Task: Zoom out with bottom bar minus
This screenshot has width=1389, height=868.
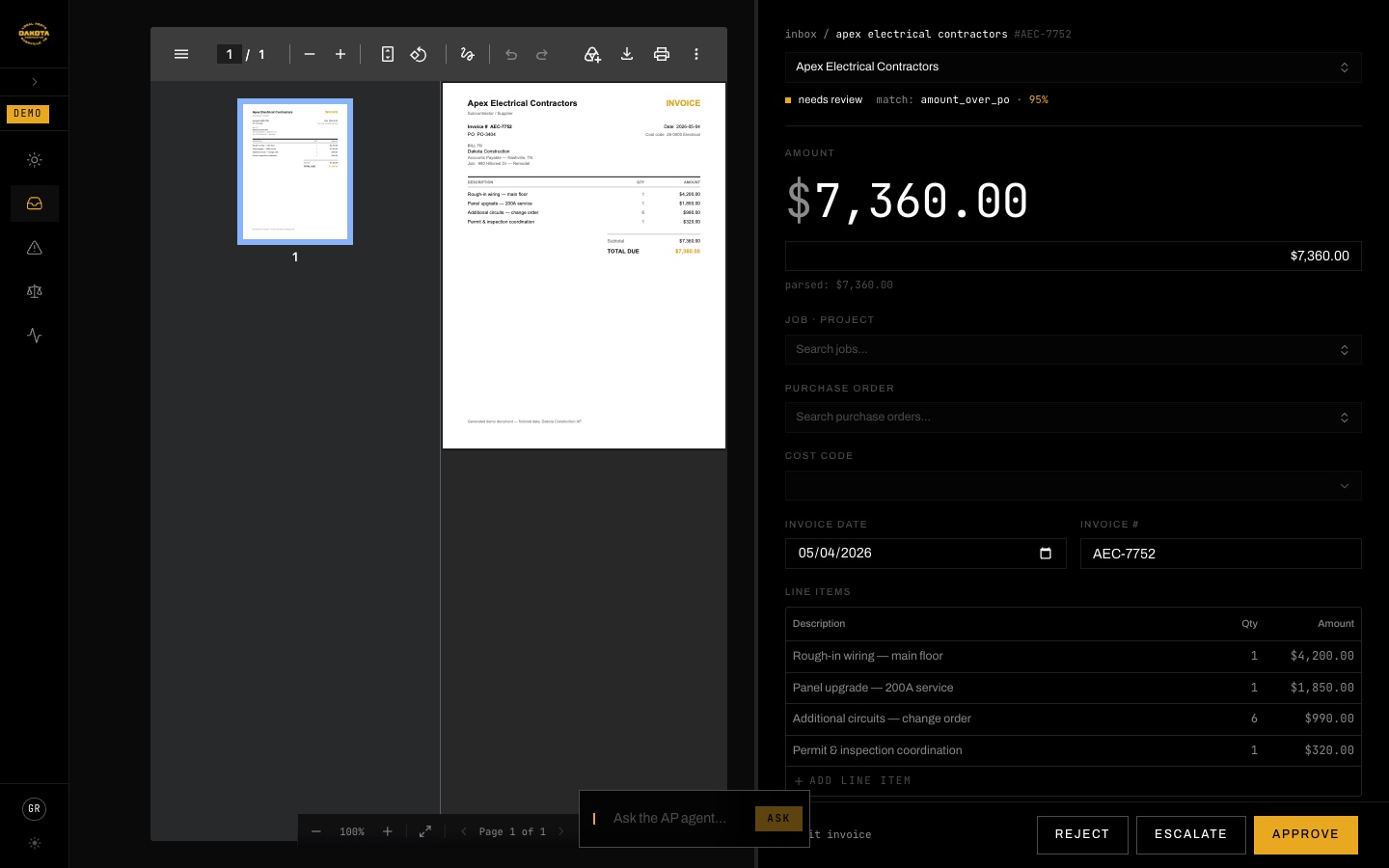Action: tap(316, 831)
